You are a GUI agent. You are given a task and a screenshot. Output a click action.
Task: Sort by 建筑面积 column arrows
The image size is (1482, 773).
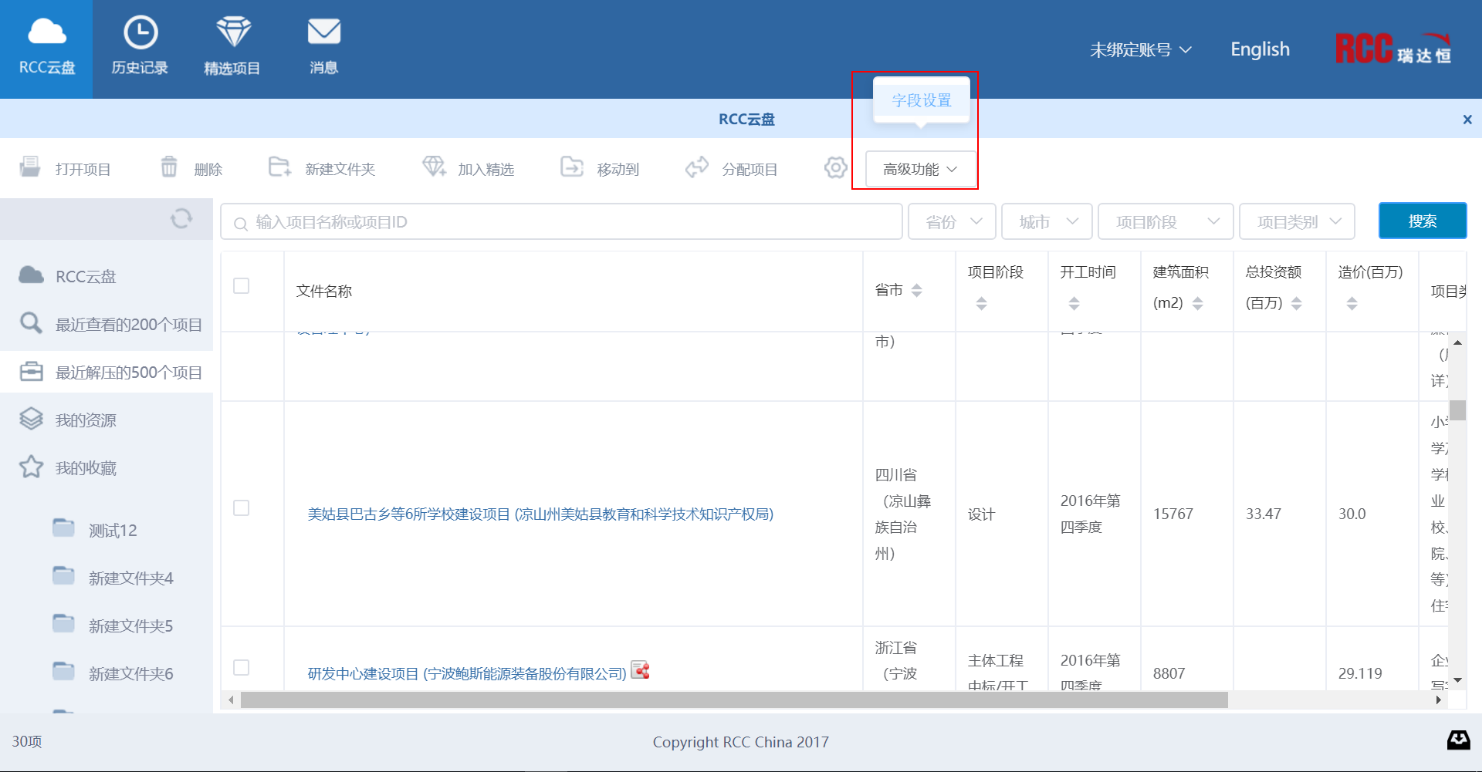coord(1198,303)
